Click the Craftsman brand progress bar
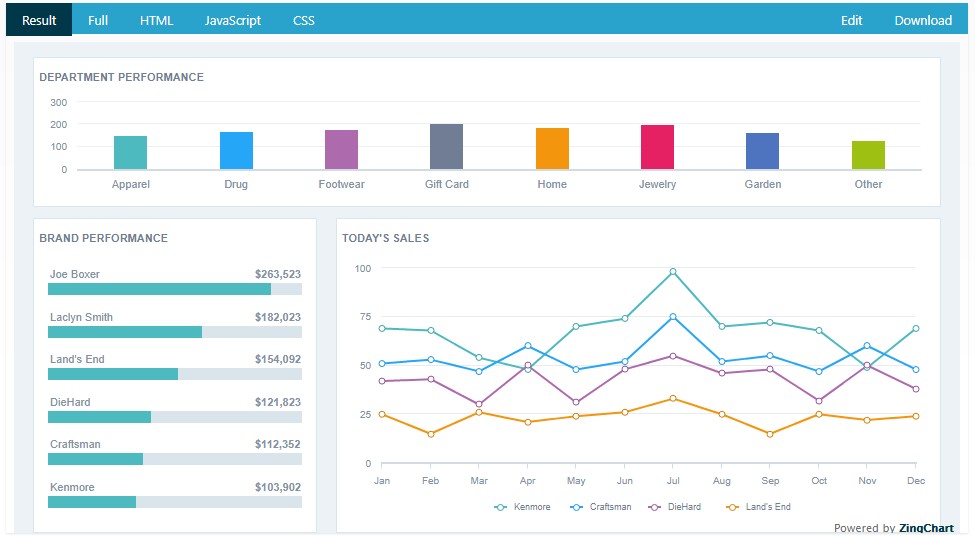Screen dimensions: 975x537 tap(175, 459)
